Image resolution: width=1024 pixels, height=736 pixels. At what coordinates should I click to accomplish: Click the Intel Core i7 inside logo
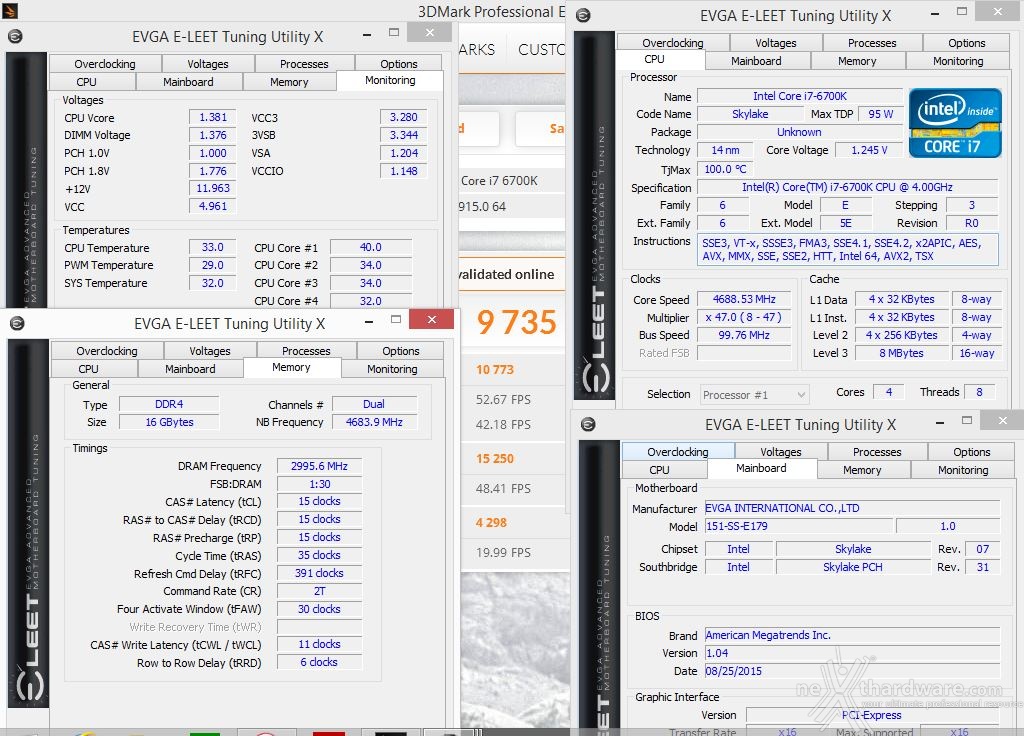[955, 123]
